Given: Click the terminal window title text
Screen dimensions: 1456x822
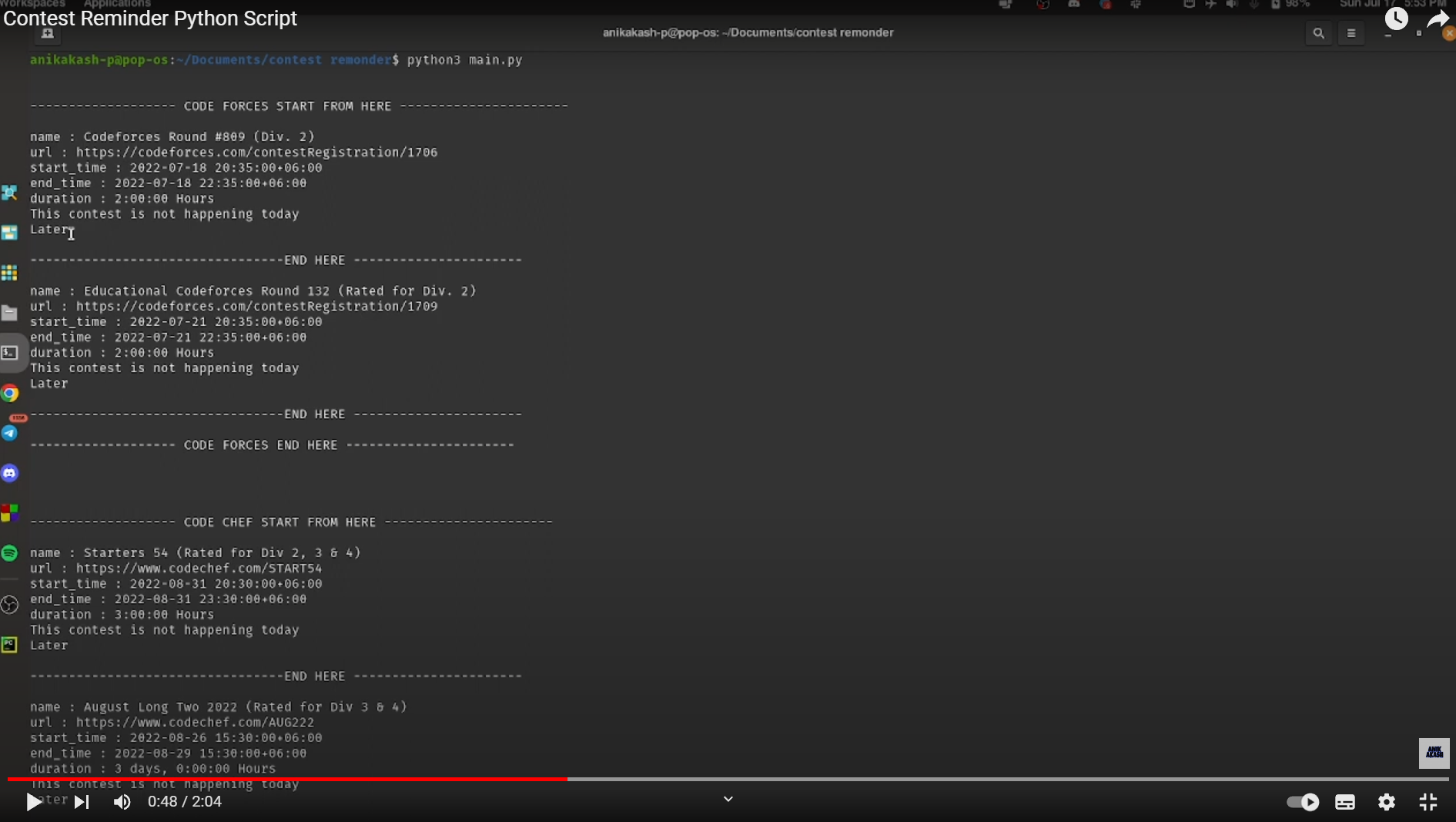Looking at the screenshot, I should pos(748,32).
